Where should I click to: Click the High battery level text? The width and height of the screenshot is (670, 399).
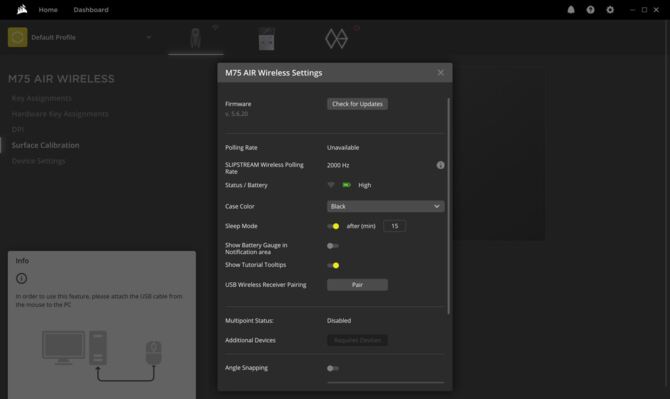pyautogui.click(x=364, y=185)
